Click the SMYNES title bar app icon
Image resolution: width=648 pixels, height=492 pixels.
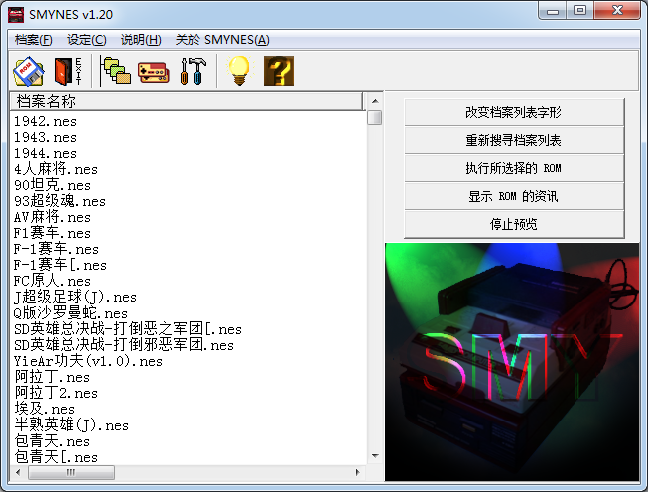coord(16,15)
